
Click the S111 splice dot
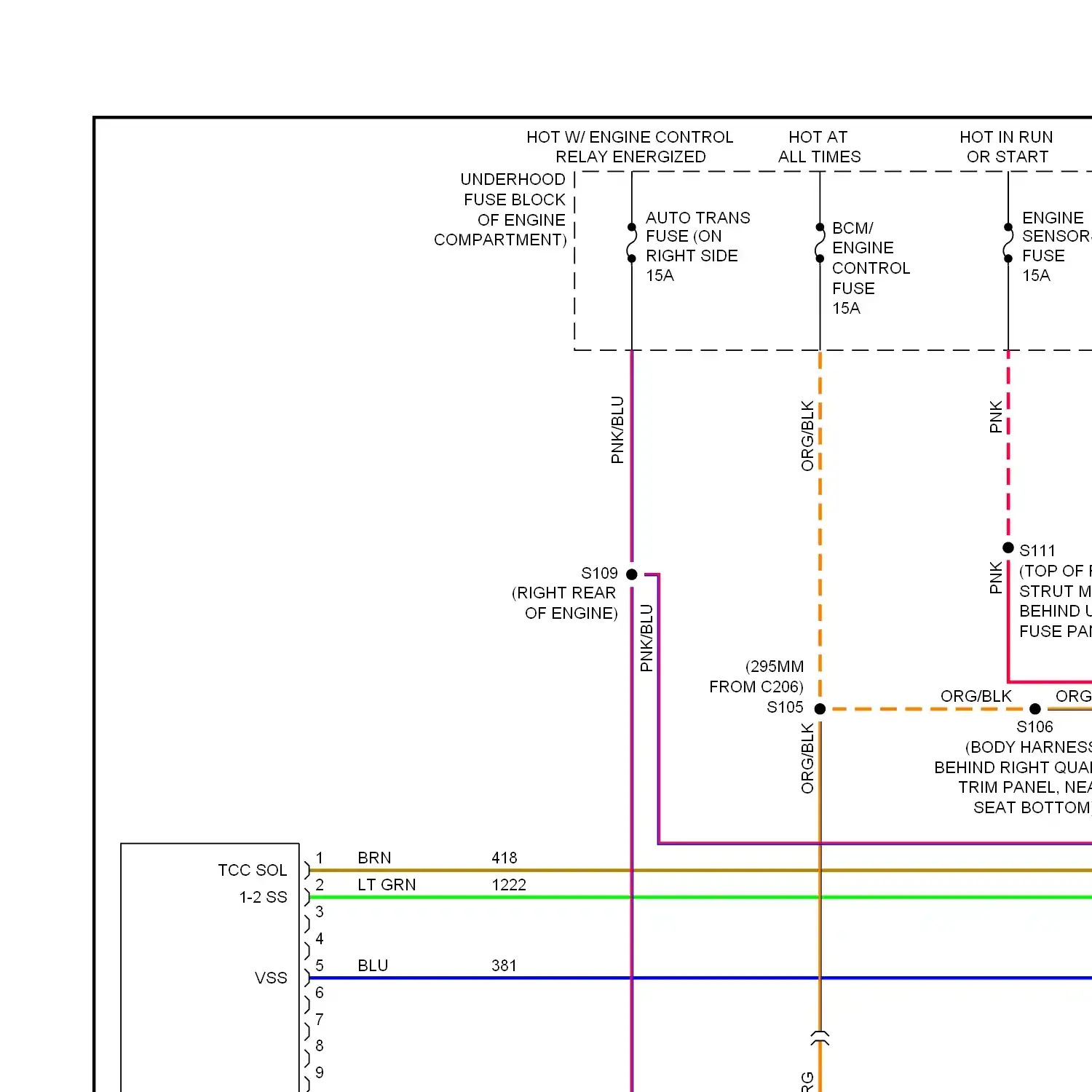pyautogui.click(x=1008, y=547)
